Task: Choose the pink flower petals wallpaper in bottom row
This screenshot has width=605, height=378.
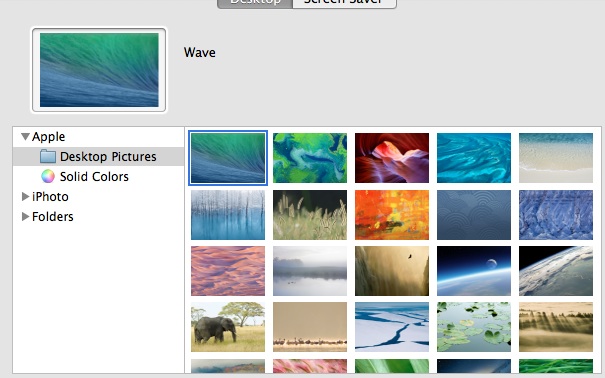Action: [310, 366]
